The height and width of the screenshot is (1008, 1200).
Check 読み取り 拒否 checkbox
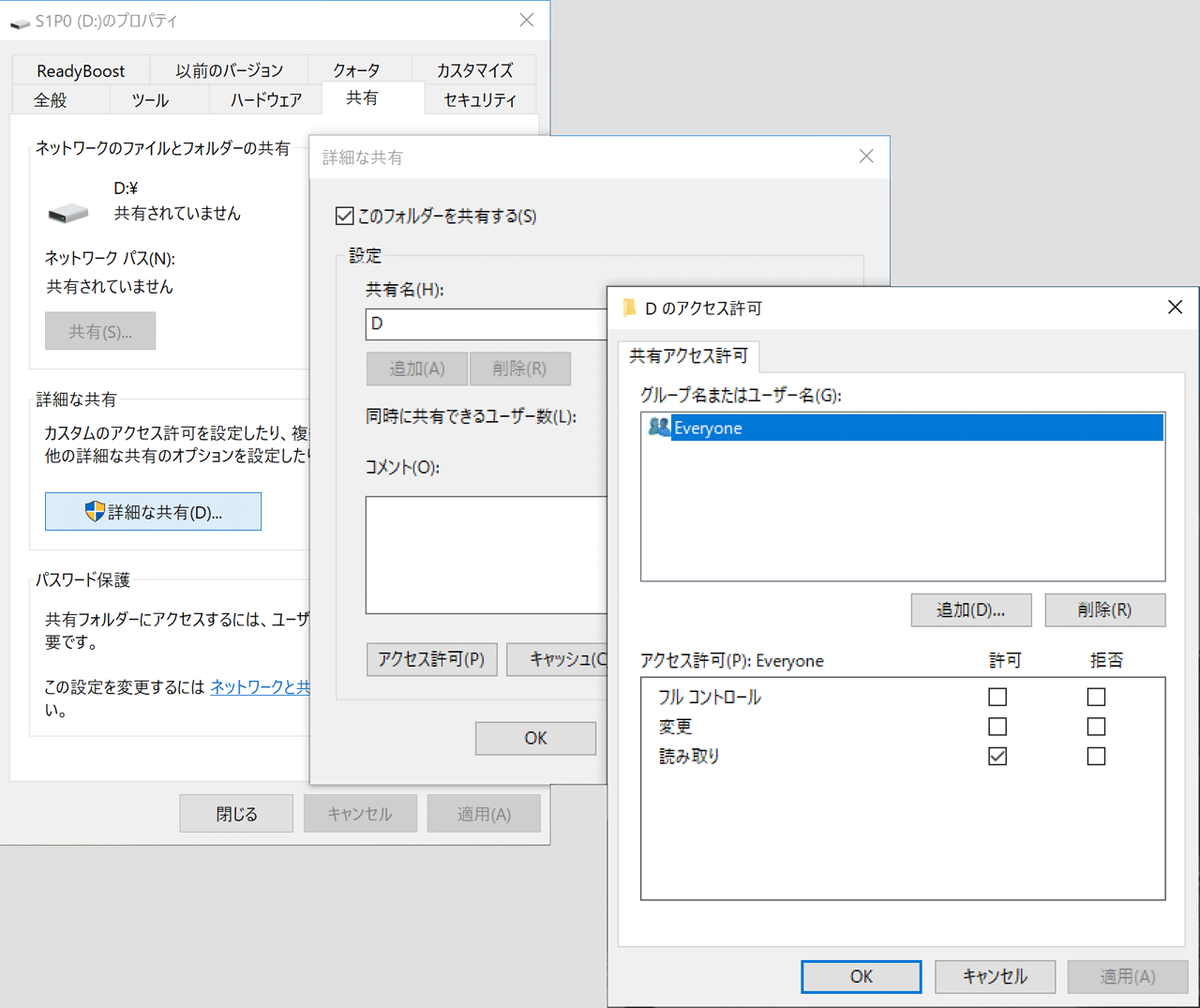tap(1096, 756)
